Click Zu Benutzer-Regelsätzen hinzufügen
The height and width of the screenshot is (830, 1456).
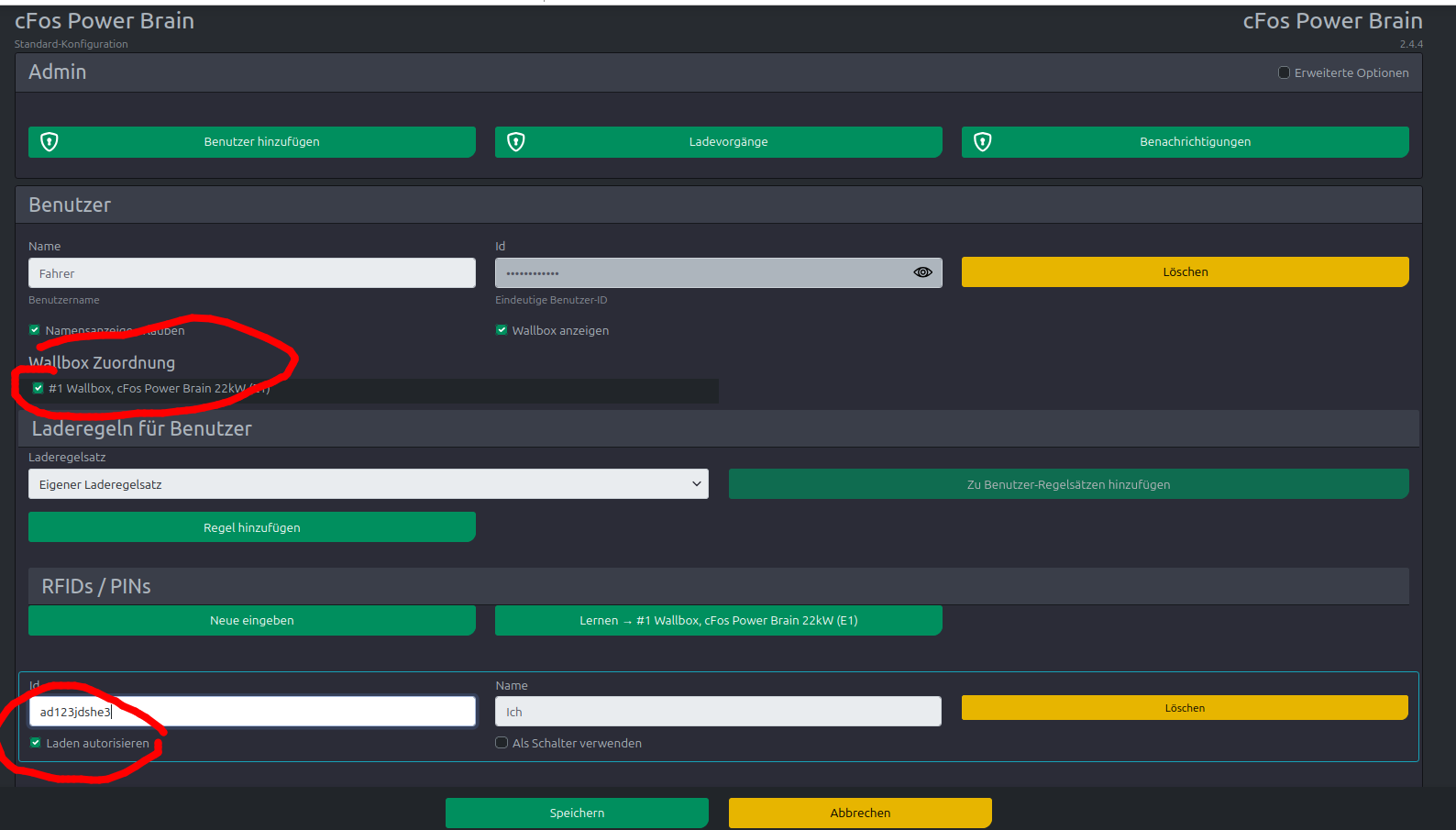point(1069,484)
